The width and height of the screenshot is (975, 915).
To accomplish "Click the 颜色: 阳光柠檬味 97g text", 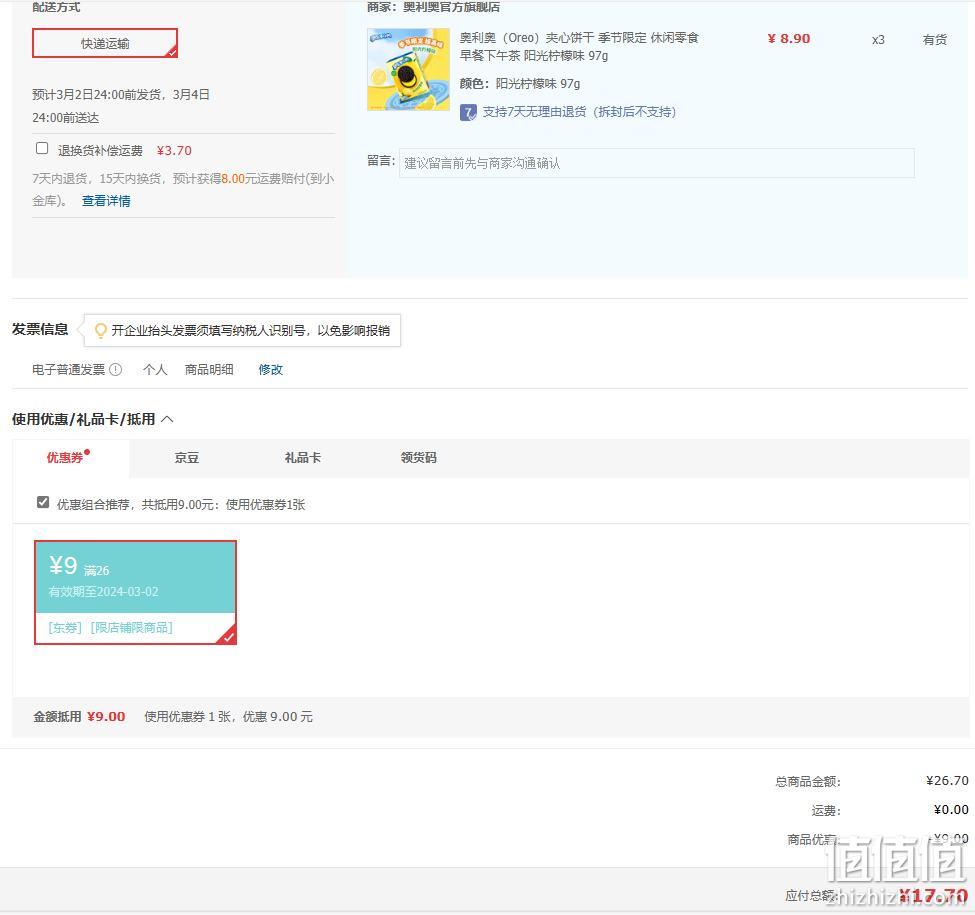I will [520, 84].
